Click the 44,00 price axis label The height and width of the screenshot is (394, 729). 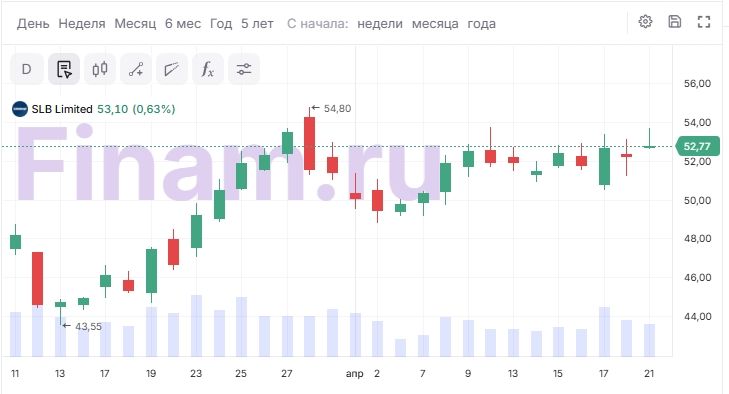[697, 316]
